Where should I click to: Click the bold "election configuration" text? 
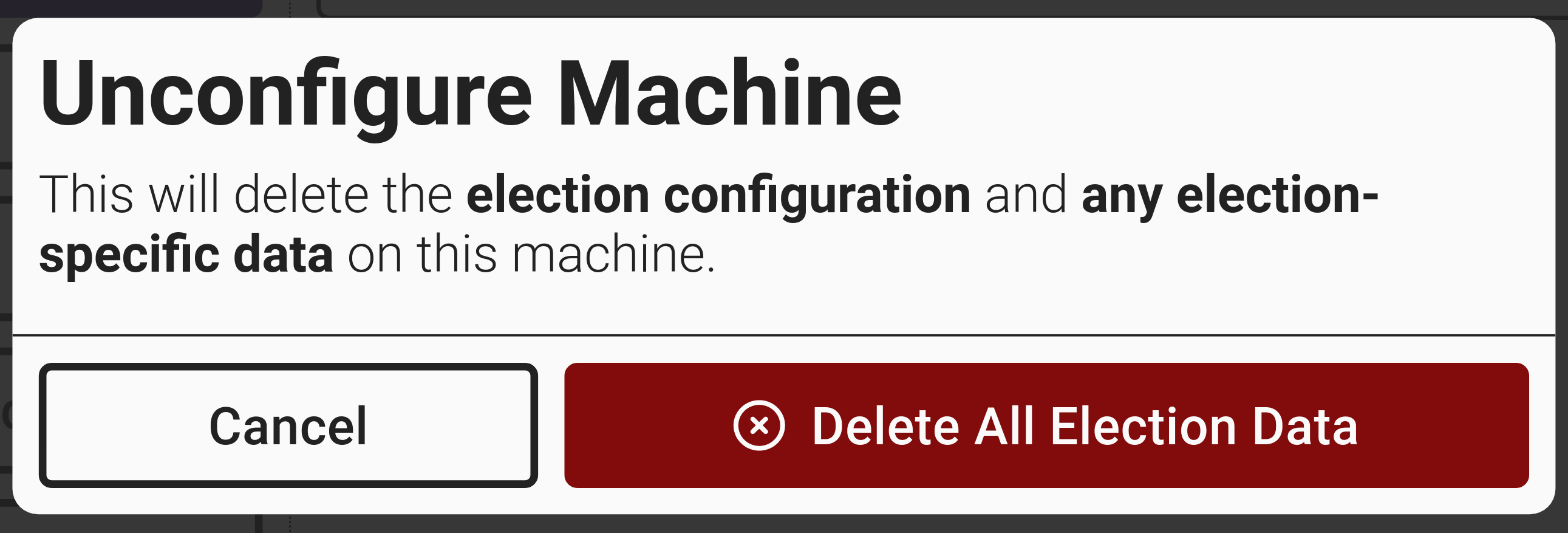coord(718,196)
